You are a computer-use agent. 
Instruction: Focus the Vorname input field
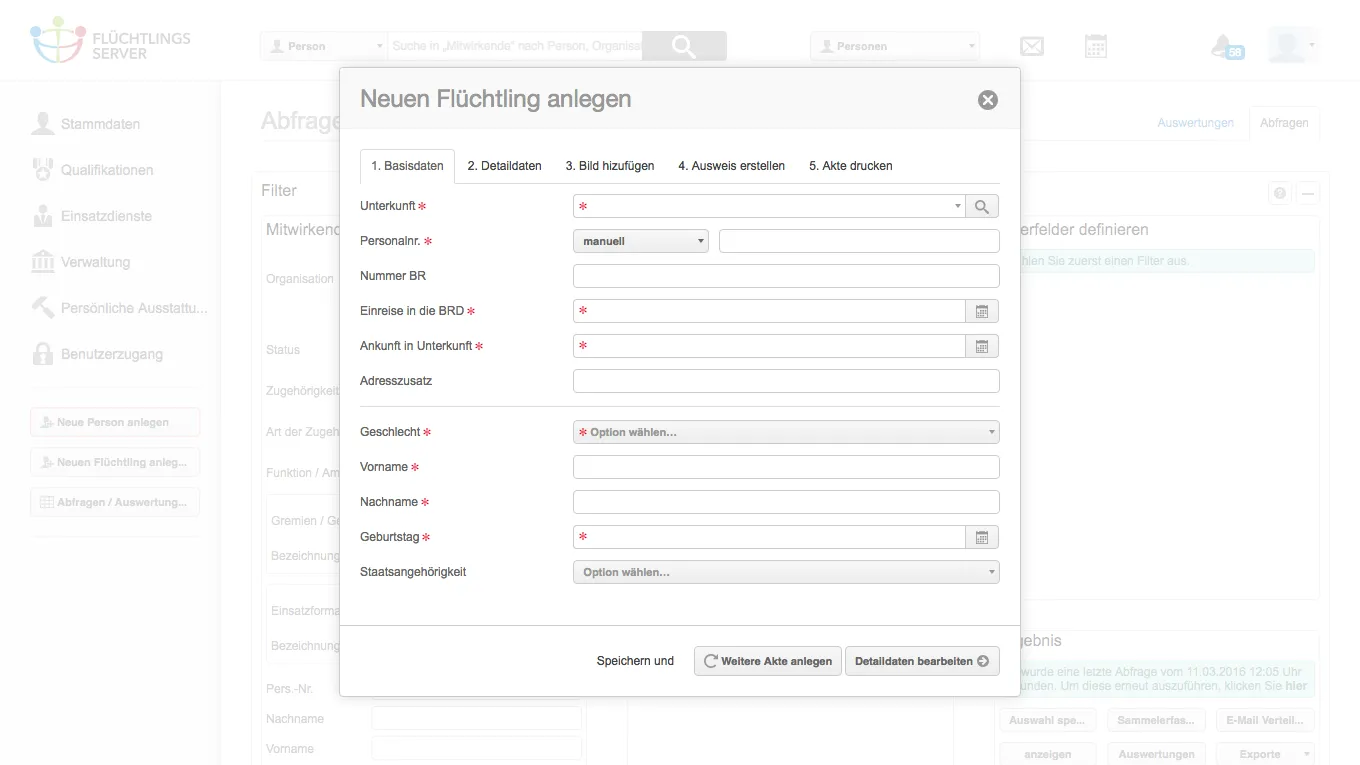coord(786,467)
